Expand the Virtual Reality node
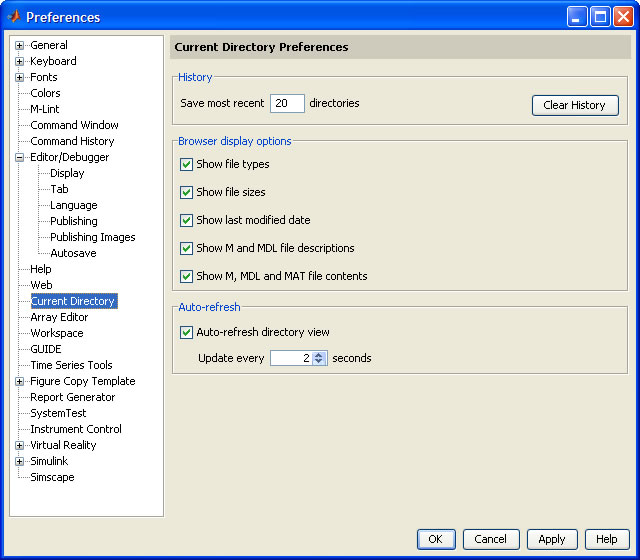Screen dimensions: 640x560 tap(19, 445)
